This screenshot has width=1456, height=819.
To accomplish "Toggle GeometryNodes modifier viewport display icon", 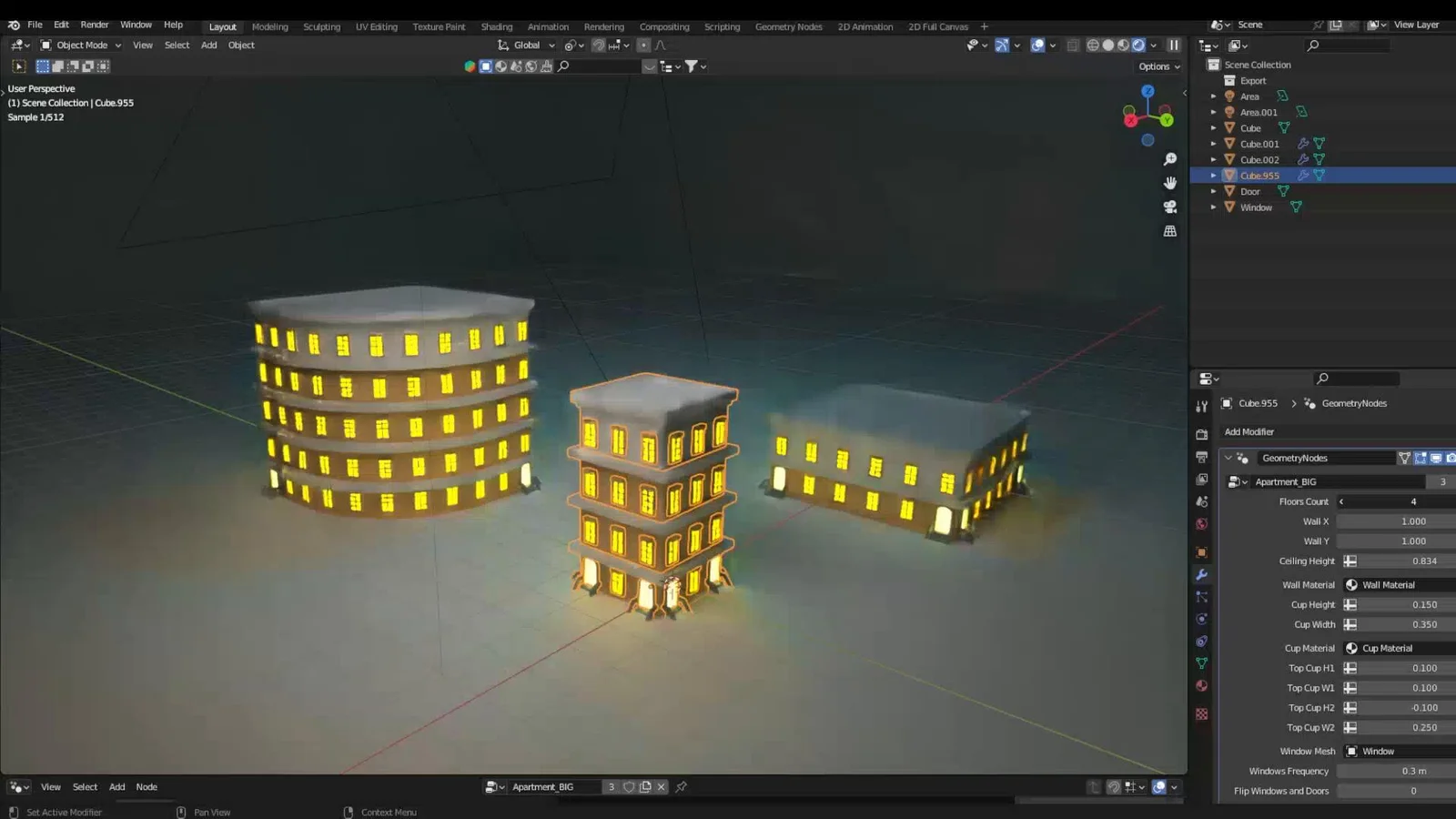I will click(1436, 458).
